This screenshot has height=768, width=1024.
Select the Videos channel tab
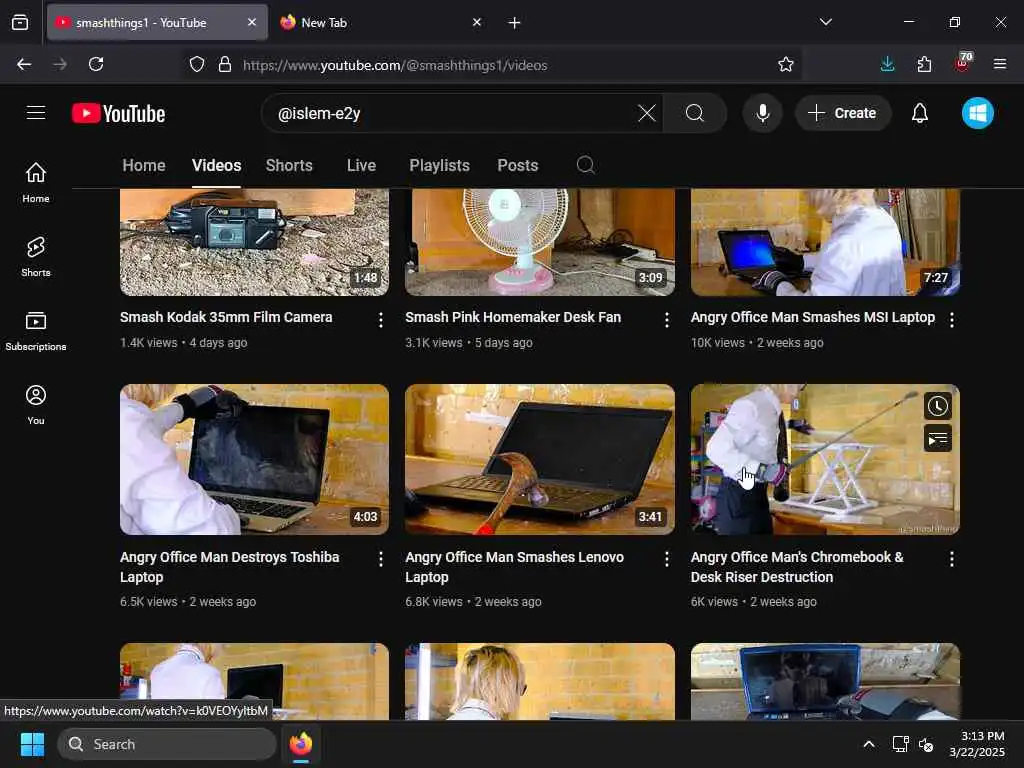[216, 165]
